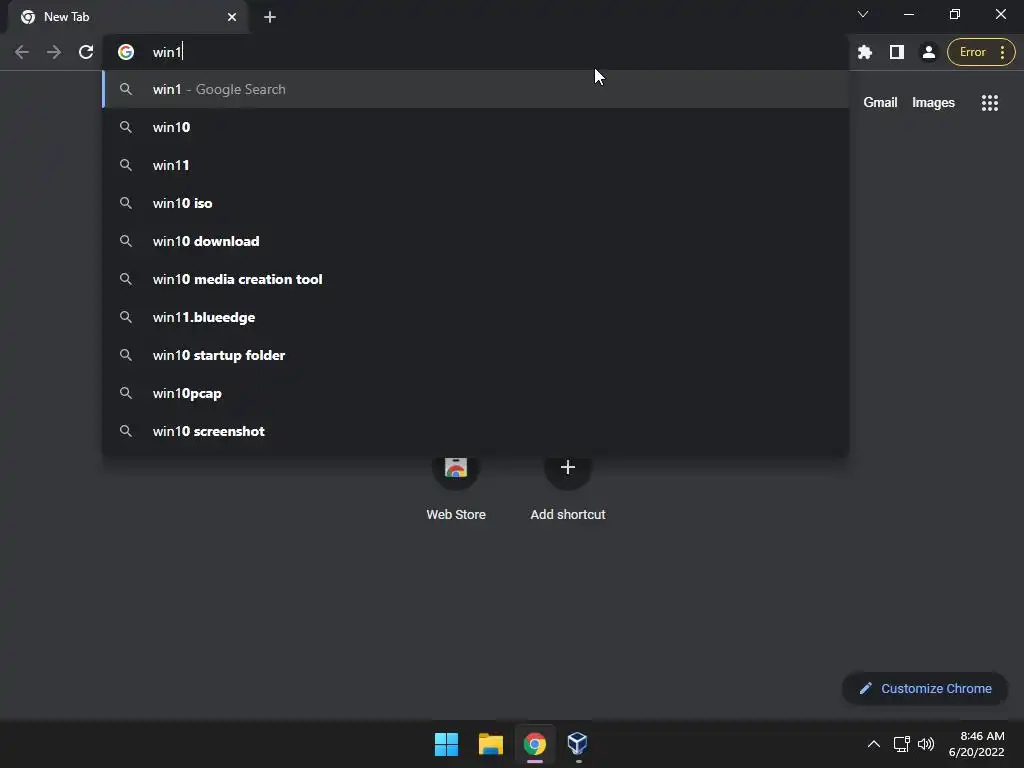Pick the 'win10 iso' suggestion
1024x768 pixels.
click(x=475, y=203)
